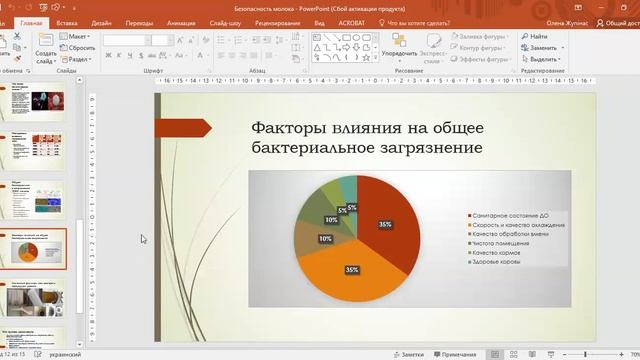
Task: Toggle italic К formatting
Action: (x=119, y=55)
